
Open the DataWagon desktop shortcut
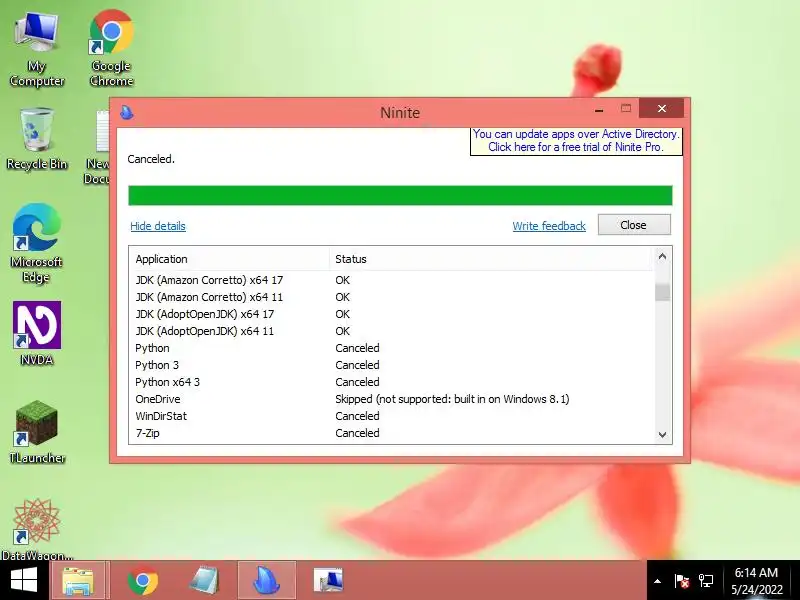pos(37,530)
